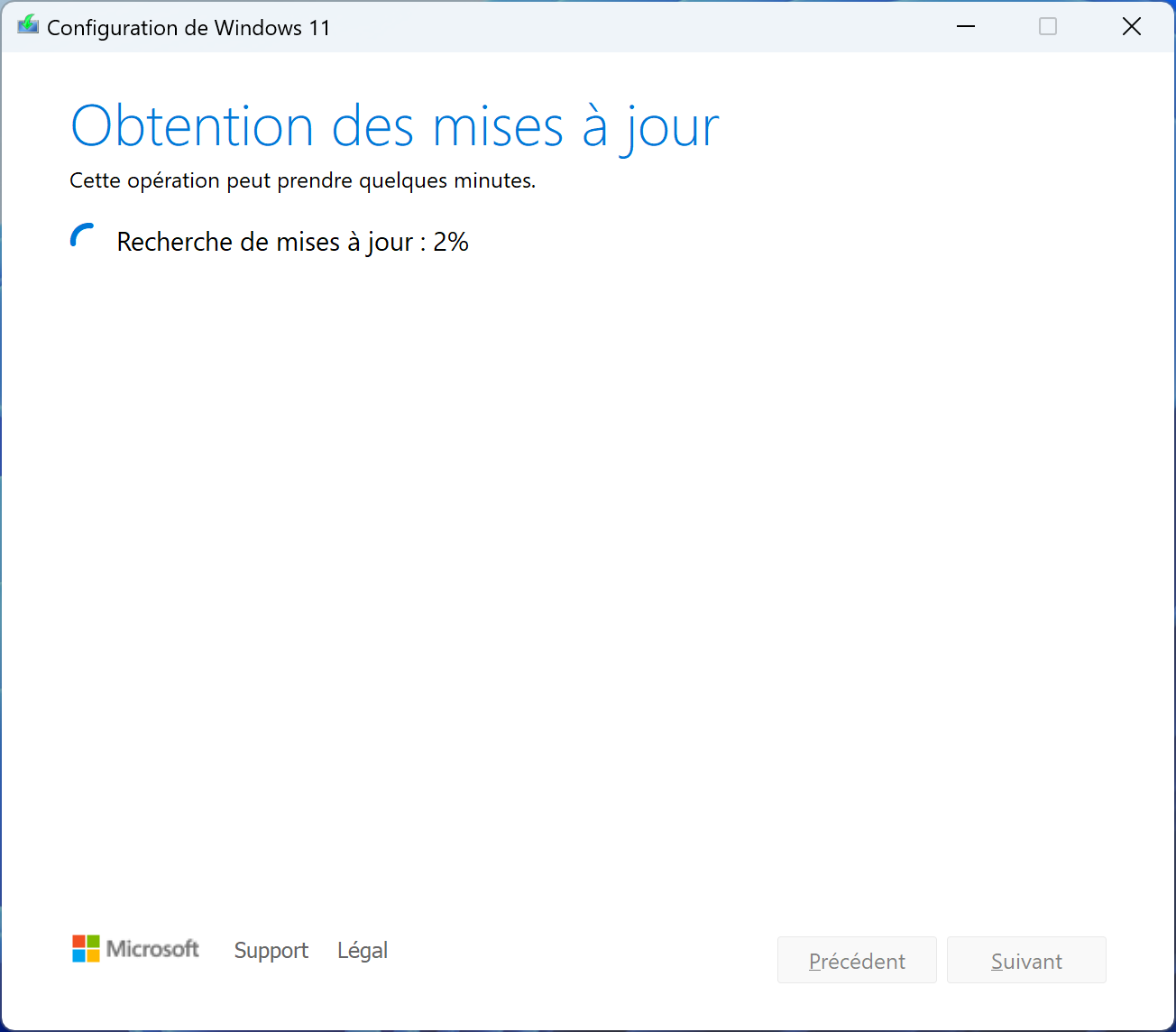
Task: Click the Suivant button
Action: (x=1026, y=960)
